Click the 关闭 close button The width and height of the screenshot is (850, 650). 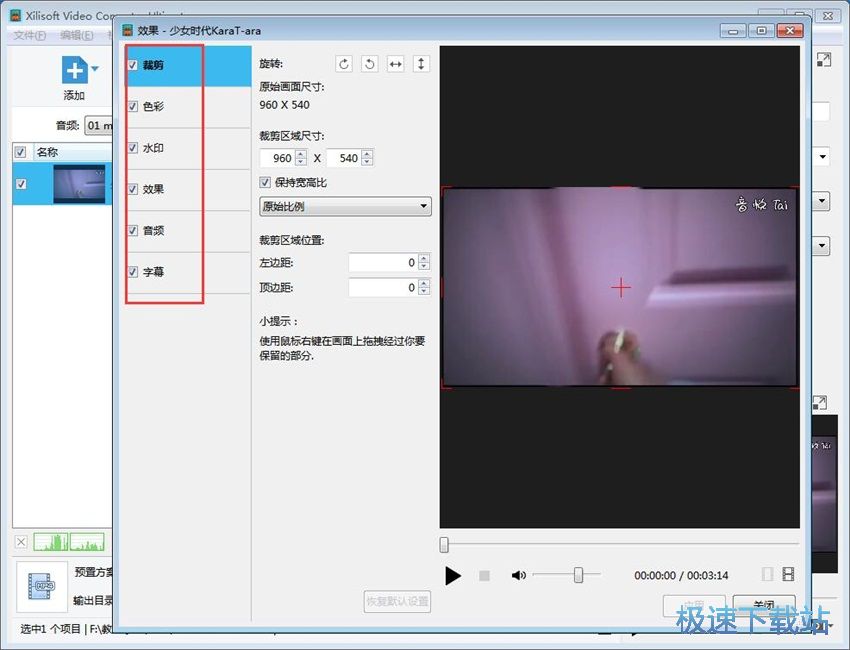pyautogui.click(x=764, y=604)
